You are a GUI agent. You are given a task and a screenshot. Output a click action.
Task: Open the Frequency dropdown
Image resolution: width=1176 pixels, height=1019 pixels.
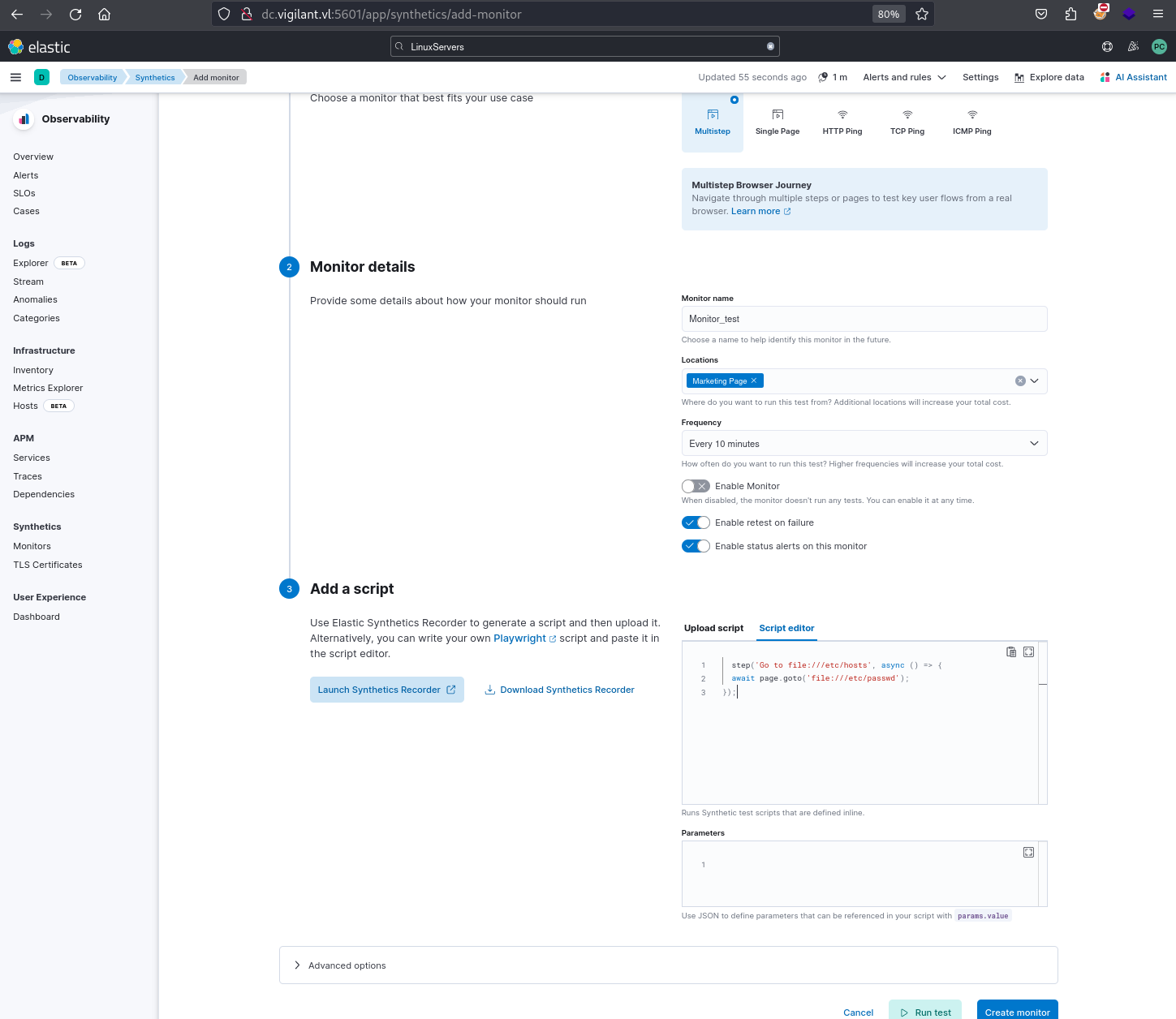click(x=864, y=444)
